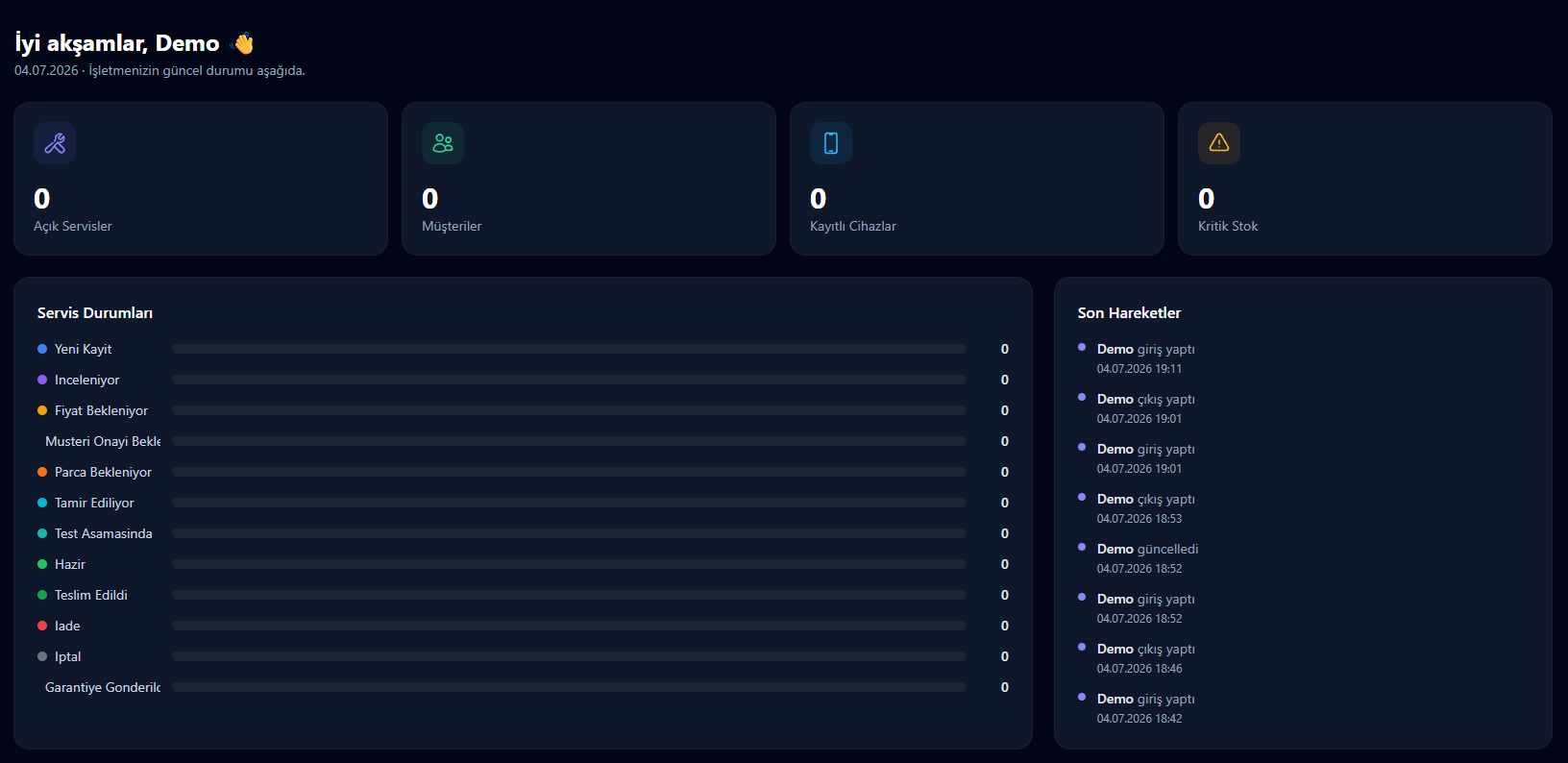The width and height of the screenshot is (1568, 763).
Task: Select the Garantiye Gonderildi status row
Action: pyautogui.click(x=523, y=687)
